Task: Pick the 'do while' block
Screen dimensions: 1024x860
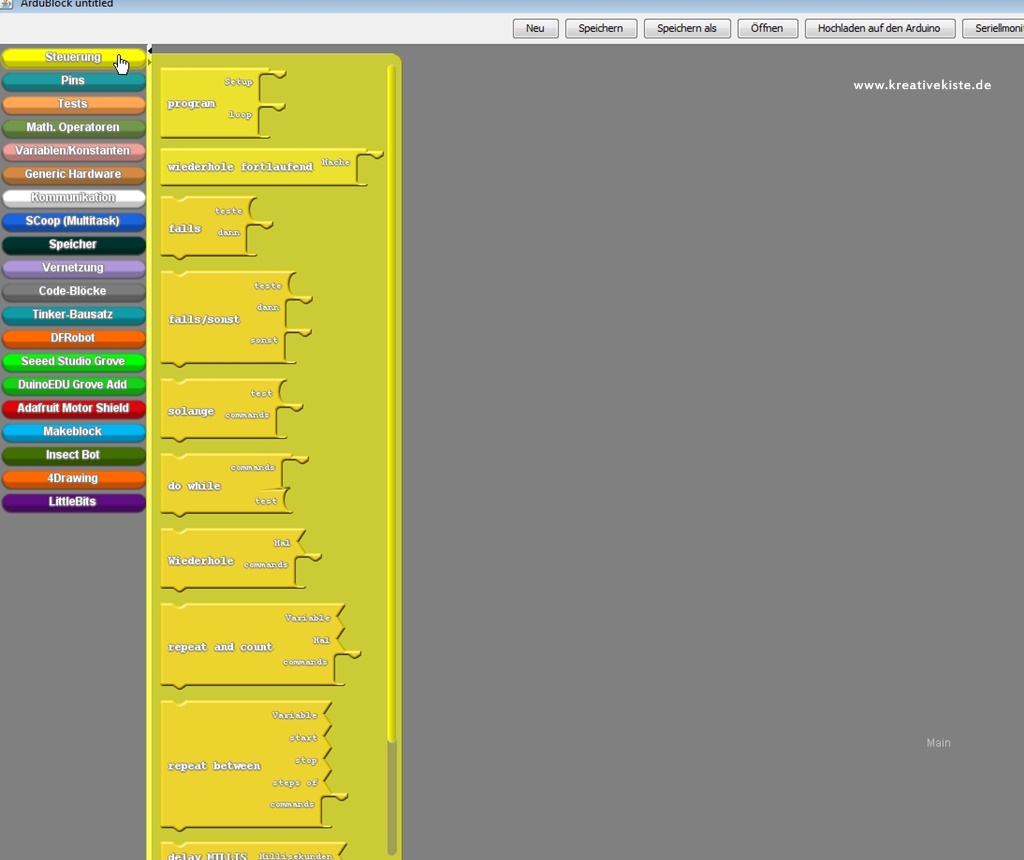Action: pos(195,486)
